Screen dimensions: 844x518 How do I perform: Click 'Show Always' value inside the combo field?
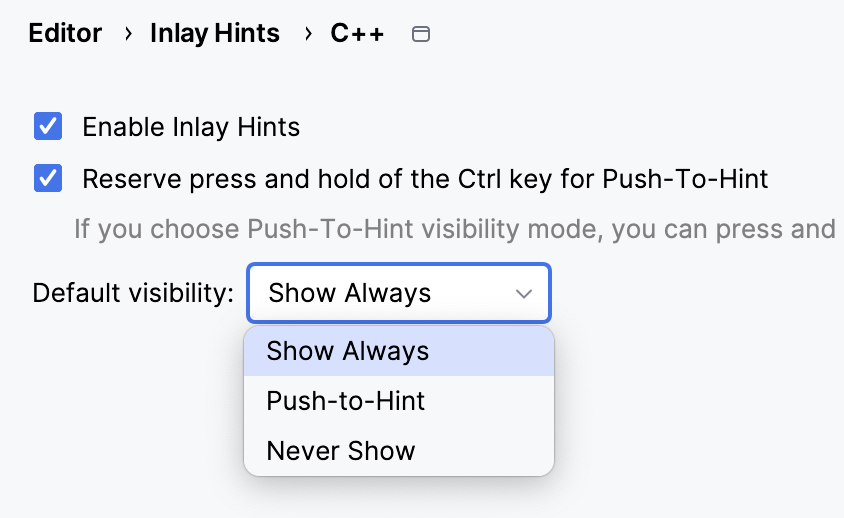(350, 293)
